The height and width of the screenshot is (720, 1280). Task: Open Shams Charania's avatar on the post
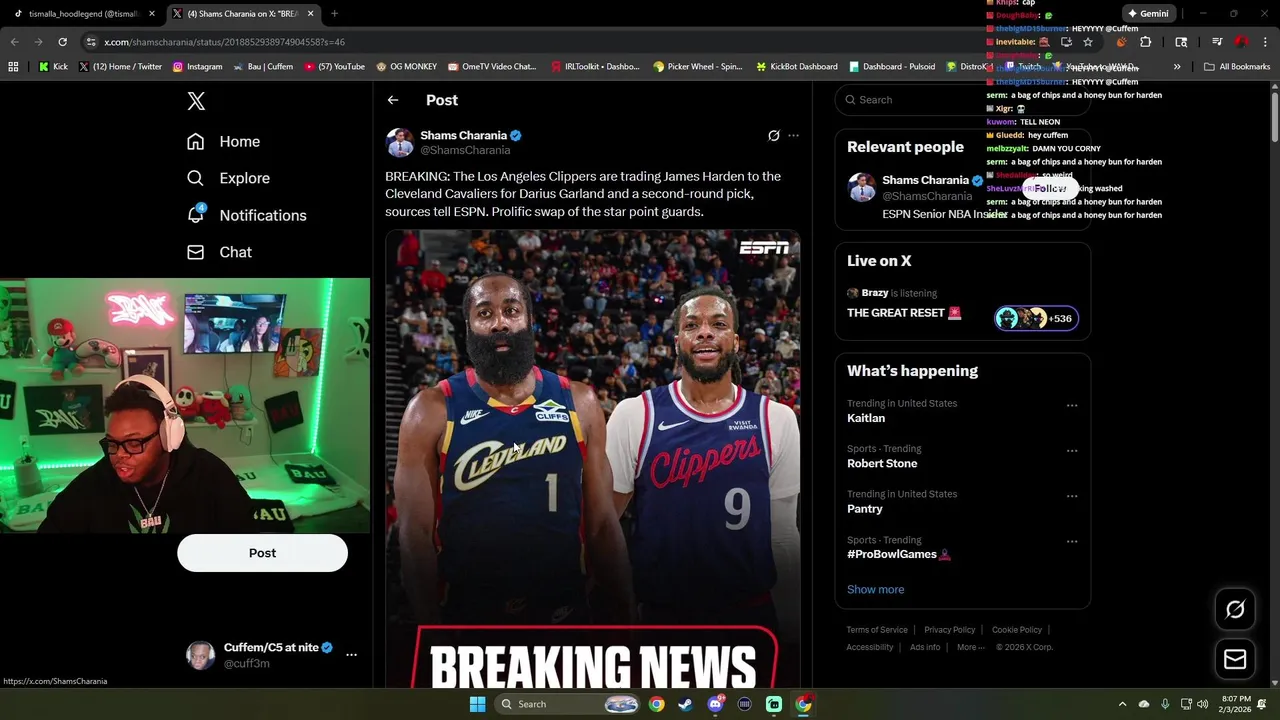tap(400, 142)
